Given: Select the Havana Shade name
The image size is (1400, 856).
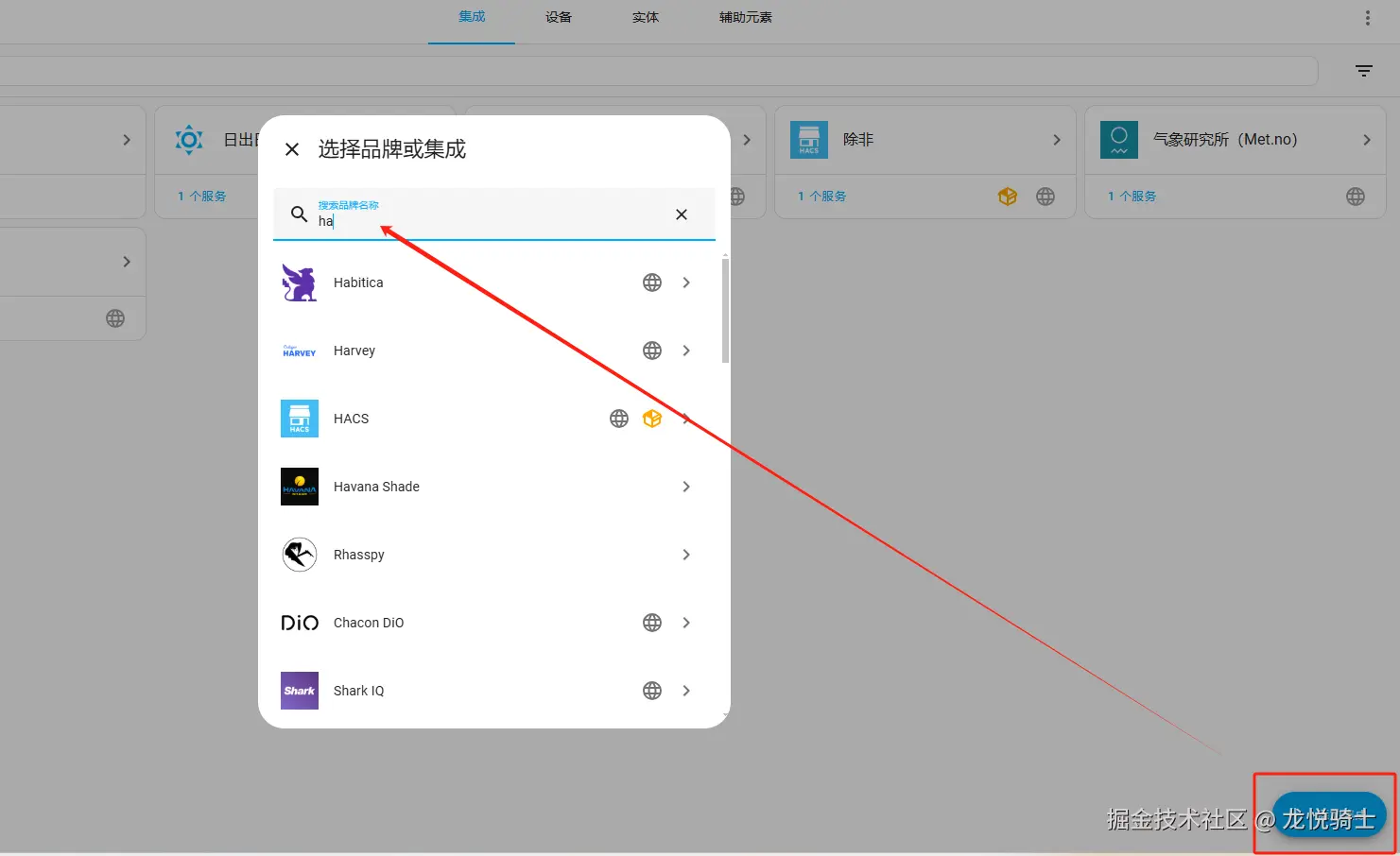Looking at the screenshot, I should (376, 487).
